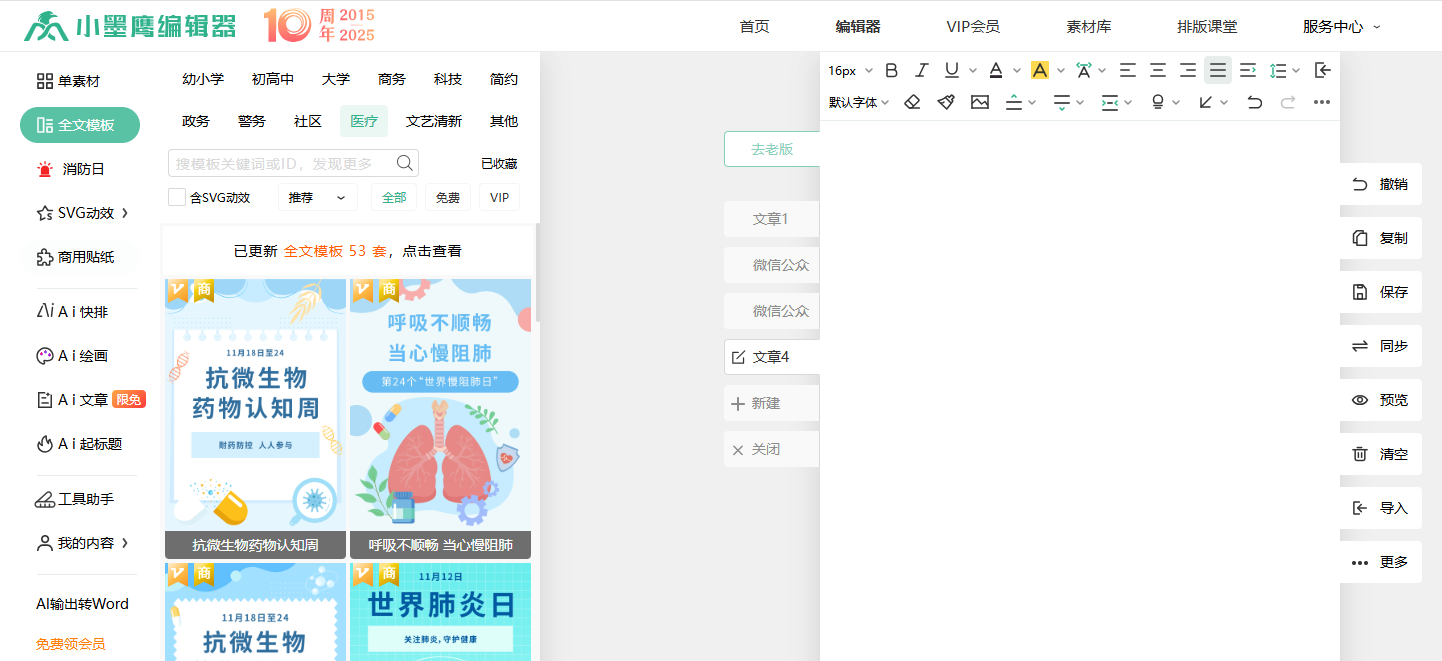Open the toolbar three-dots more menu
Viewport: 1442px width, 661px height.
(x=1322, y=102)
